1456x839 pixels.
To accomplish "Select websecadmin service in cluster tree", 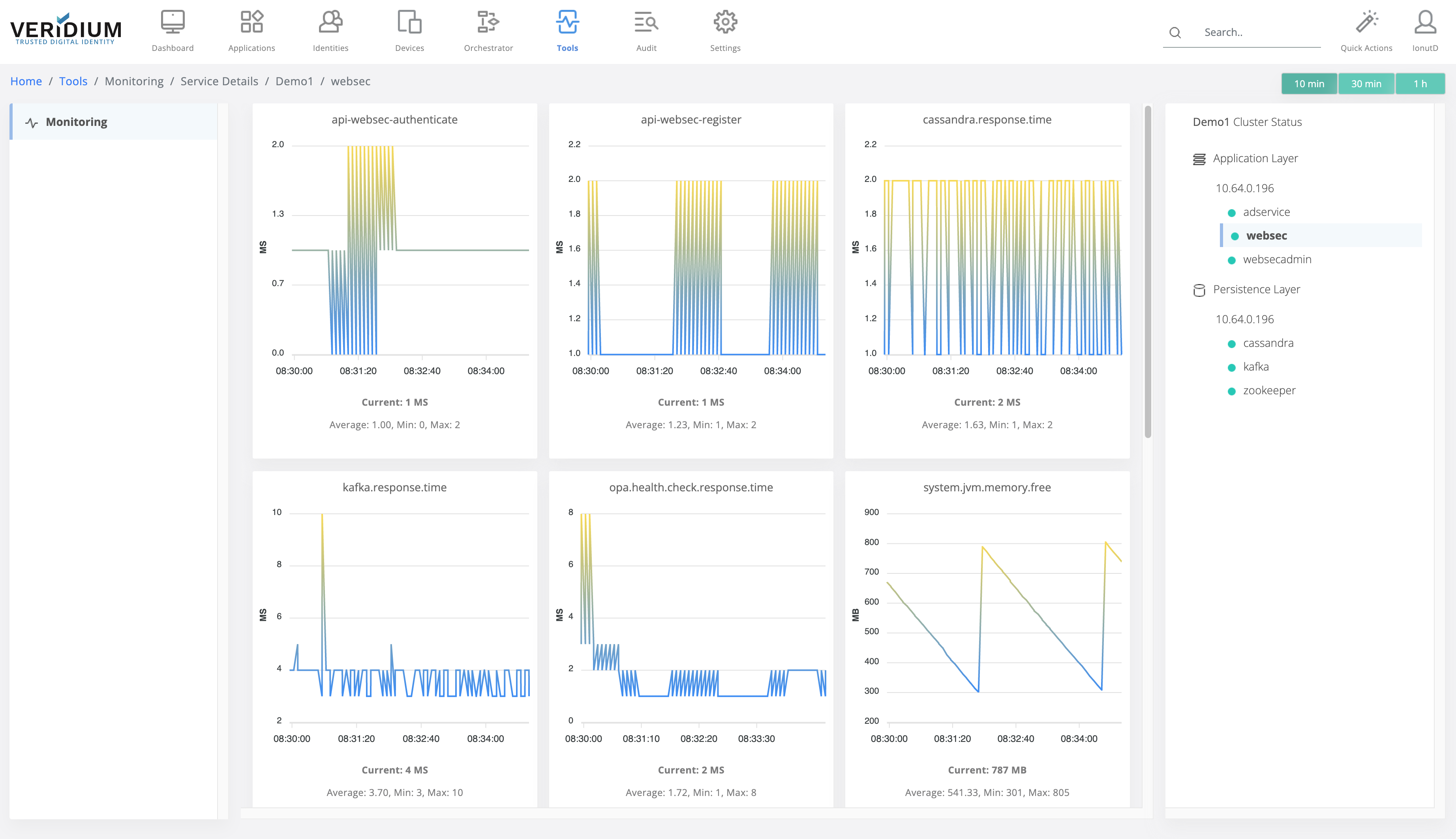I will point(1277,259).
